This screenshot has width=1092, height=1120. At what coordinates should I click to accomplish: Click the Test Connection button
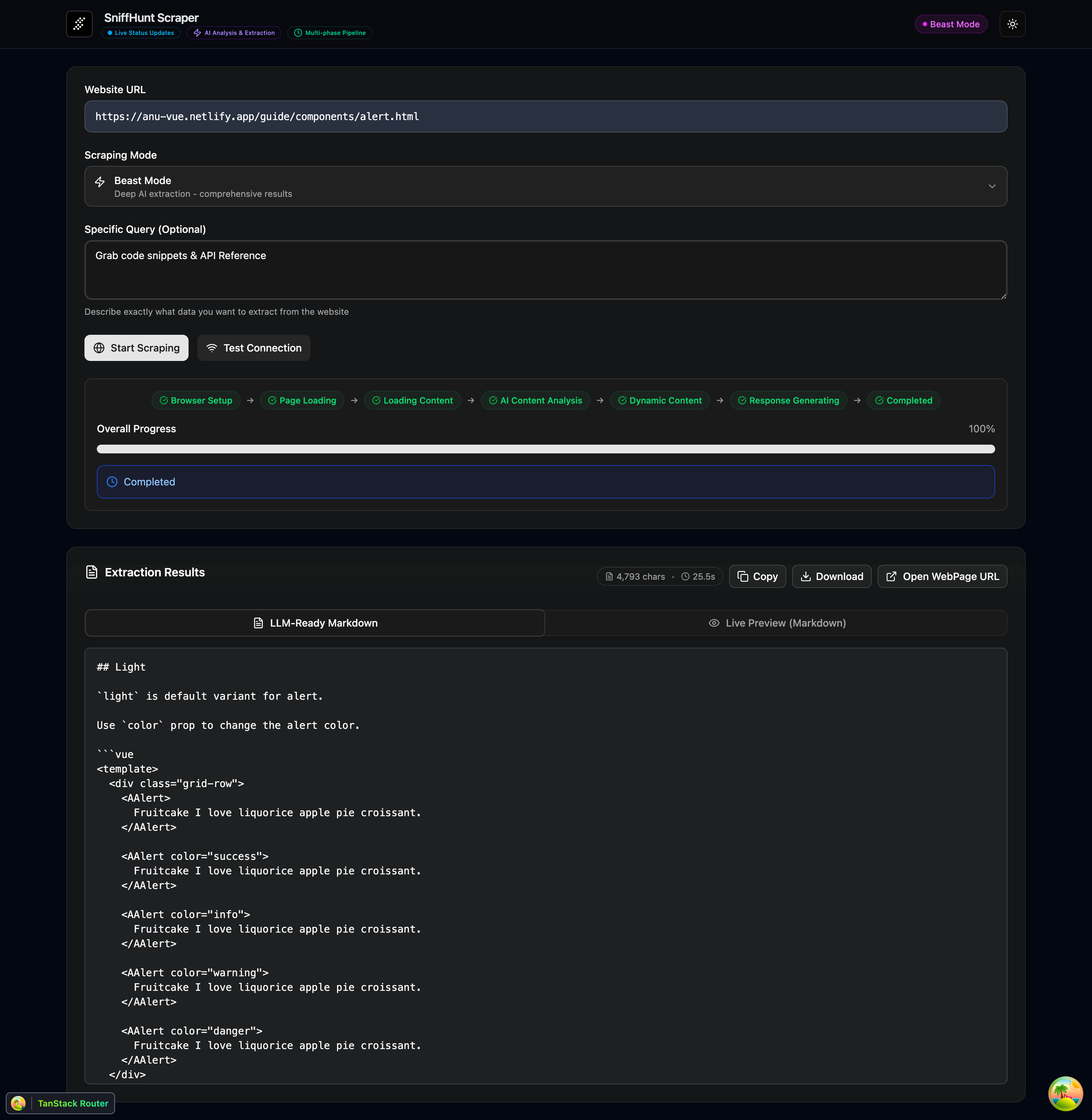(x=253, y=348)
